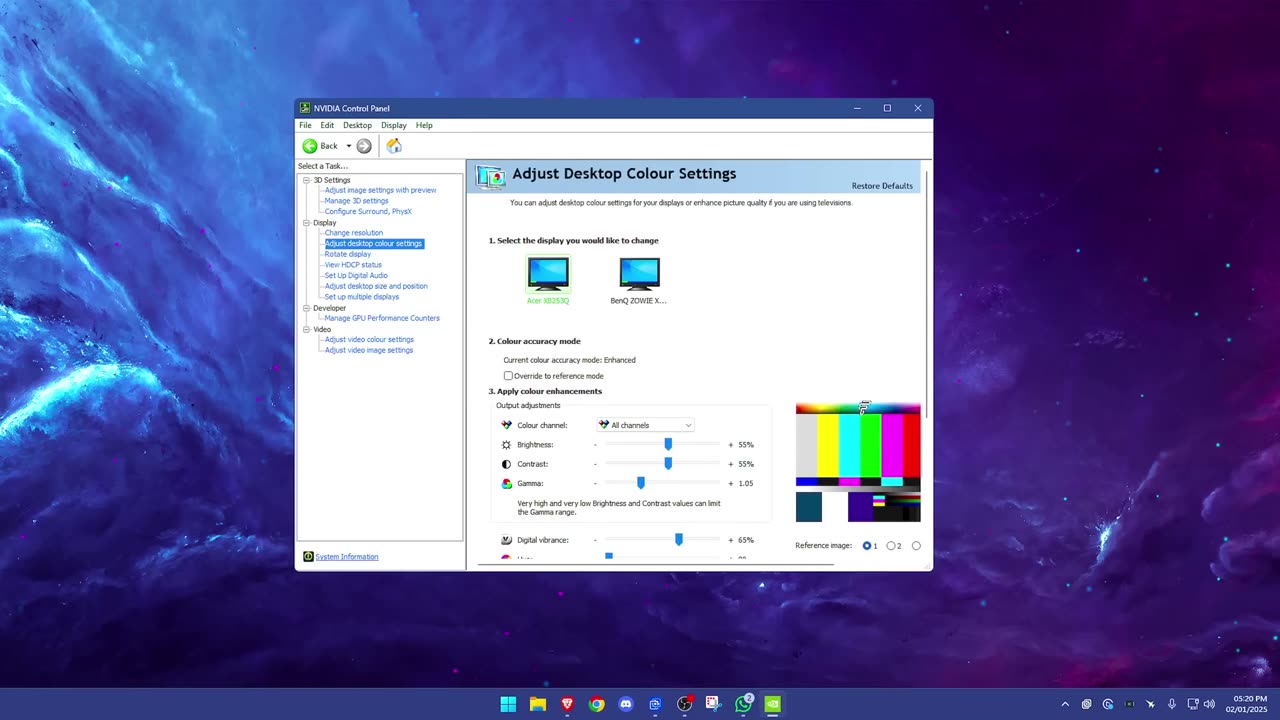The width and height of the screenshot is (1280, 720).
Task: Click the Contrast slider handle
Action: tap(668, 463)
